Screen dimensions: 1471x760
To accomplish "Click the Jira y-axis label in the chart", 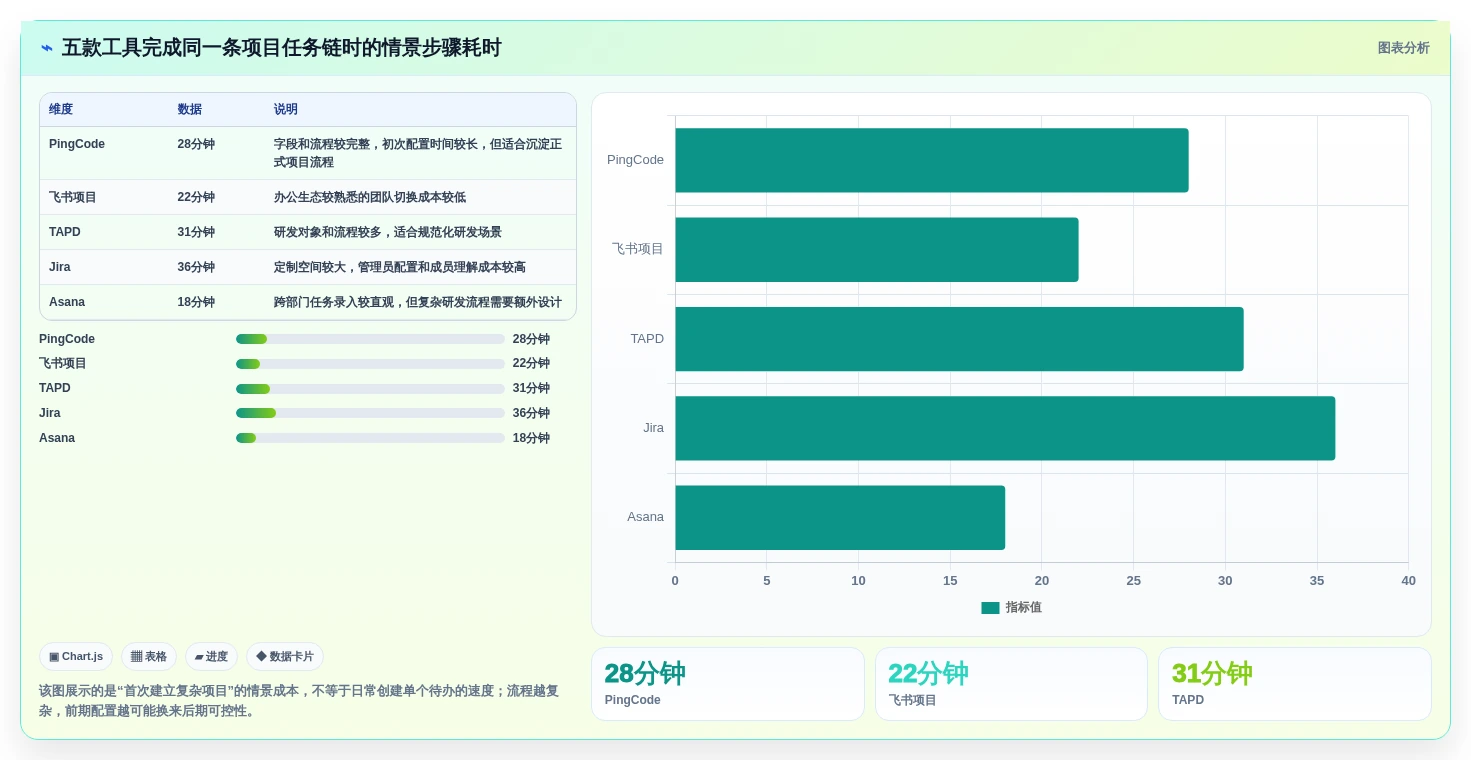I will [653, 428].
